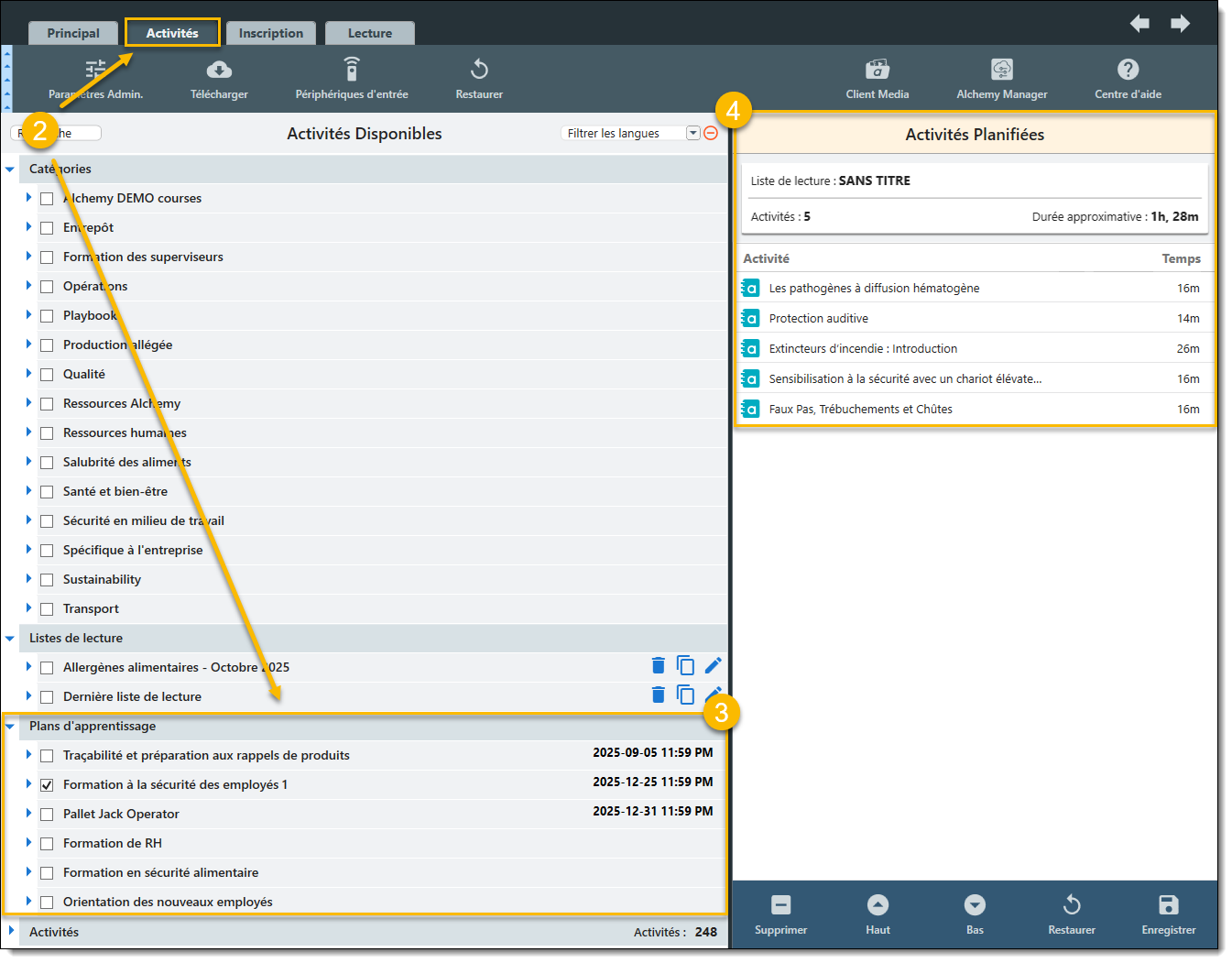Select Protection auditive in planned activities
The height and width of the screenshot is (963, 1232).
[x=819, y=319]
